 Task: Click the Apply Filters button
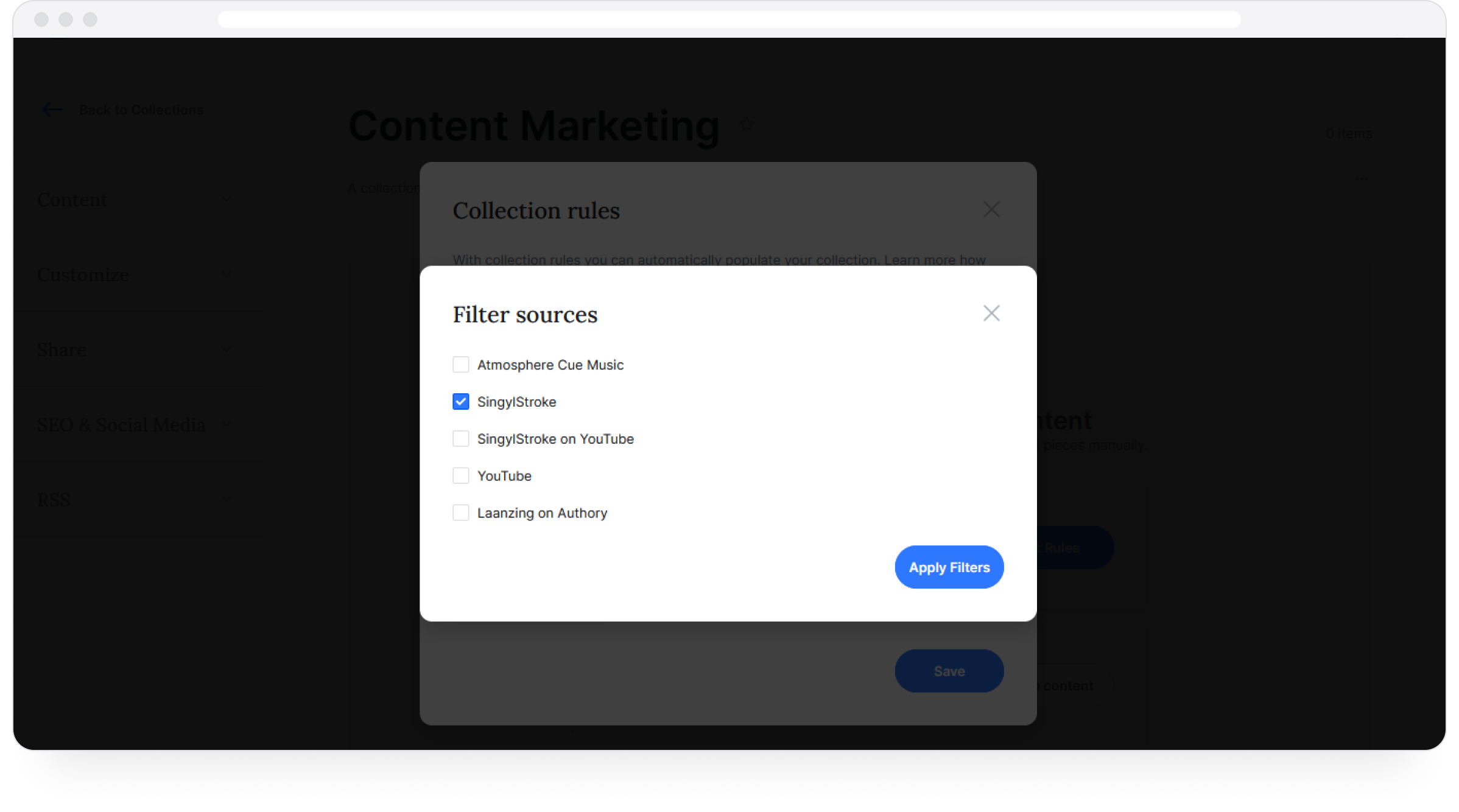coord(949,567)
